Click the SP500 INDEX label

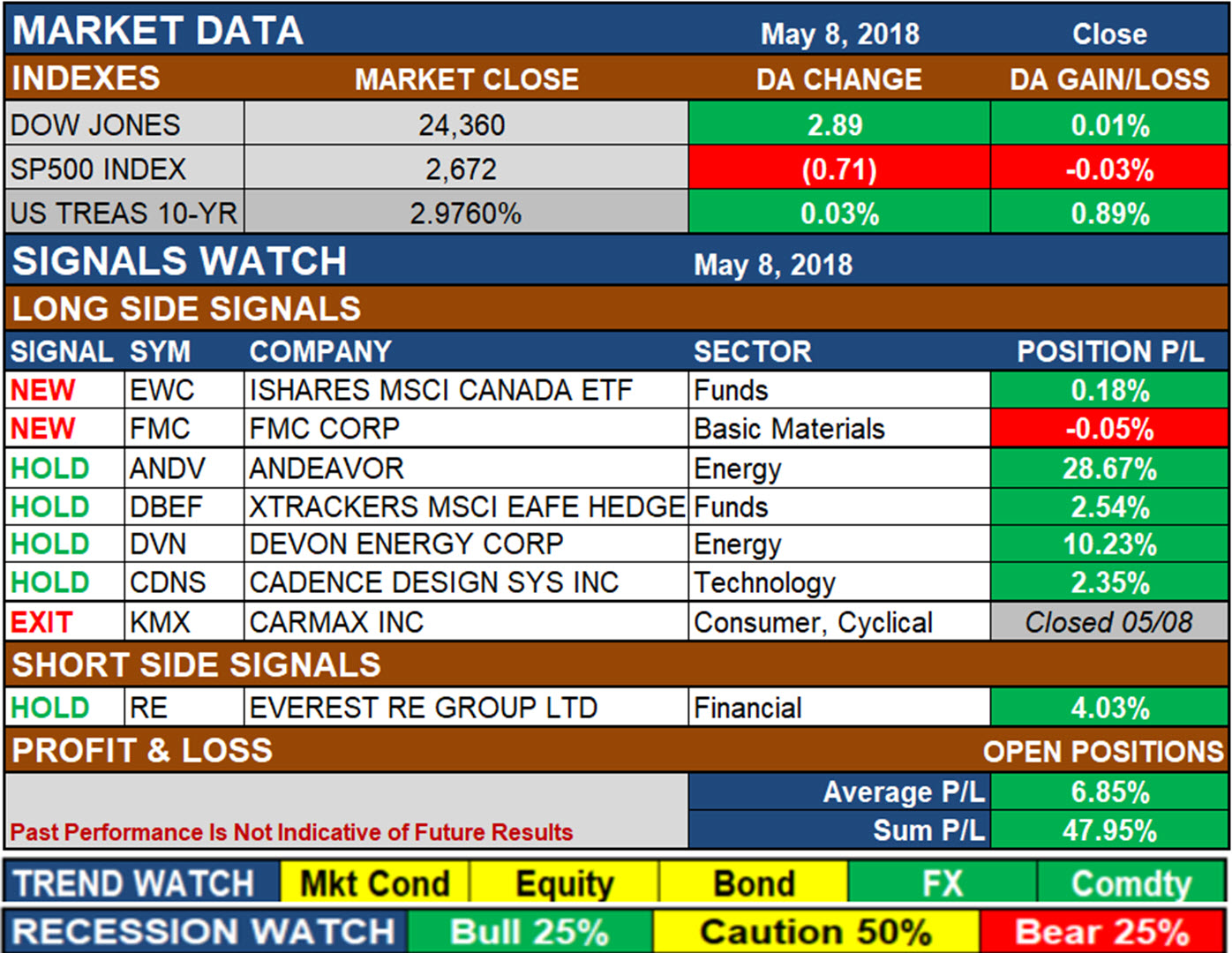pos(98,169)
